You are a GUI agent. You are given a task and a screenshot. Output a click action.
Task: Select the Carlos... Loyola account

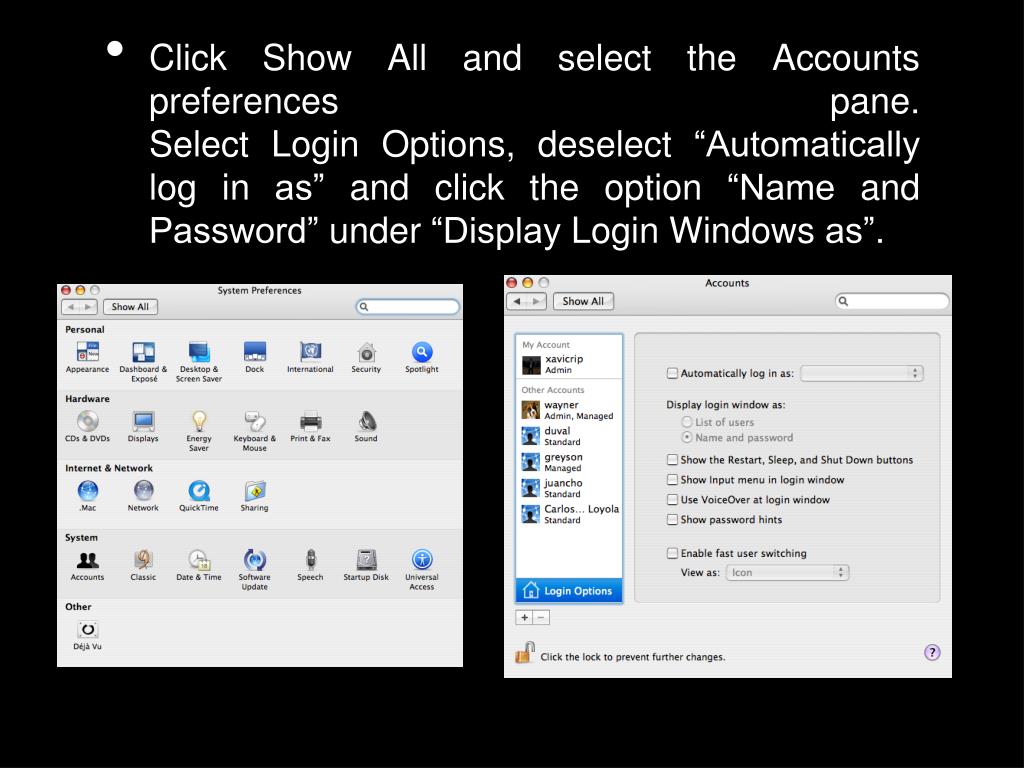click(x=569, y=515)
